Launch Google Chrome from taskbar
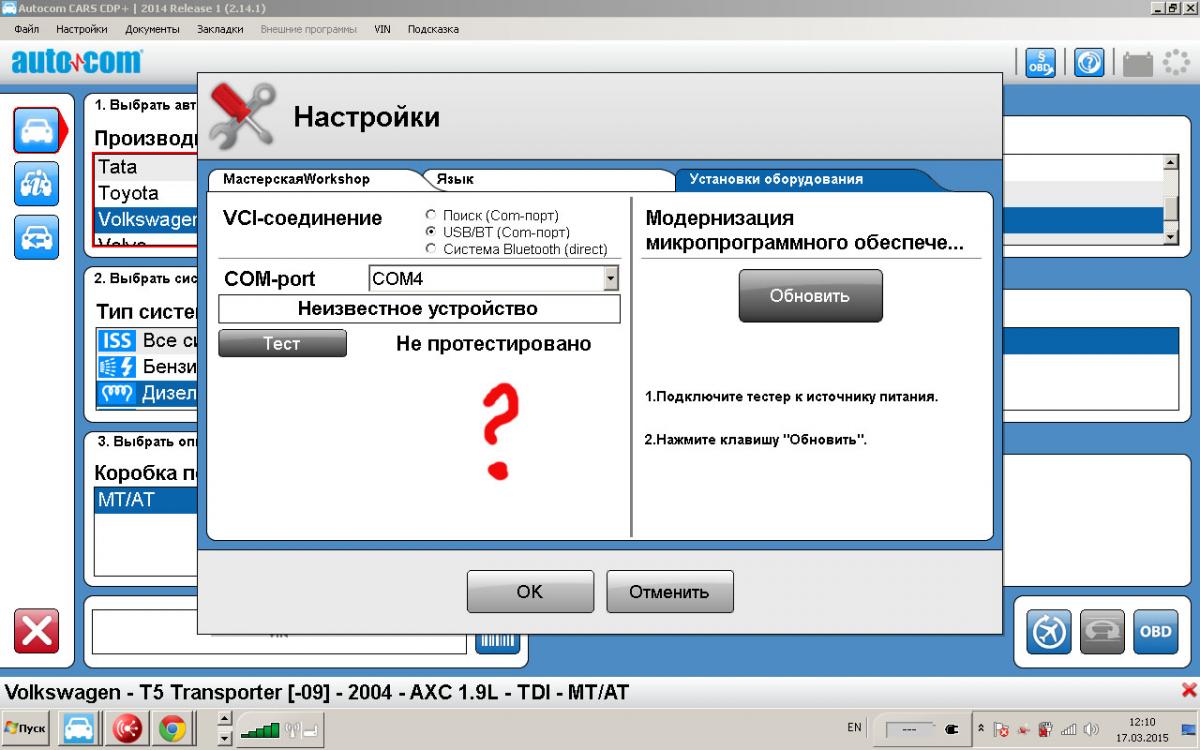 [x=172, y=730]
